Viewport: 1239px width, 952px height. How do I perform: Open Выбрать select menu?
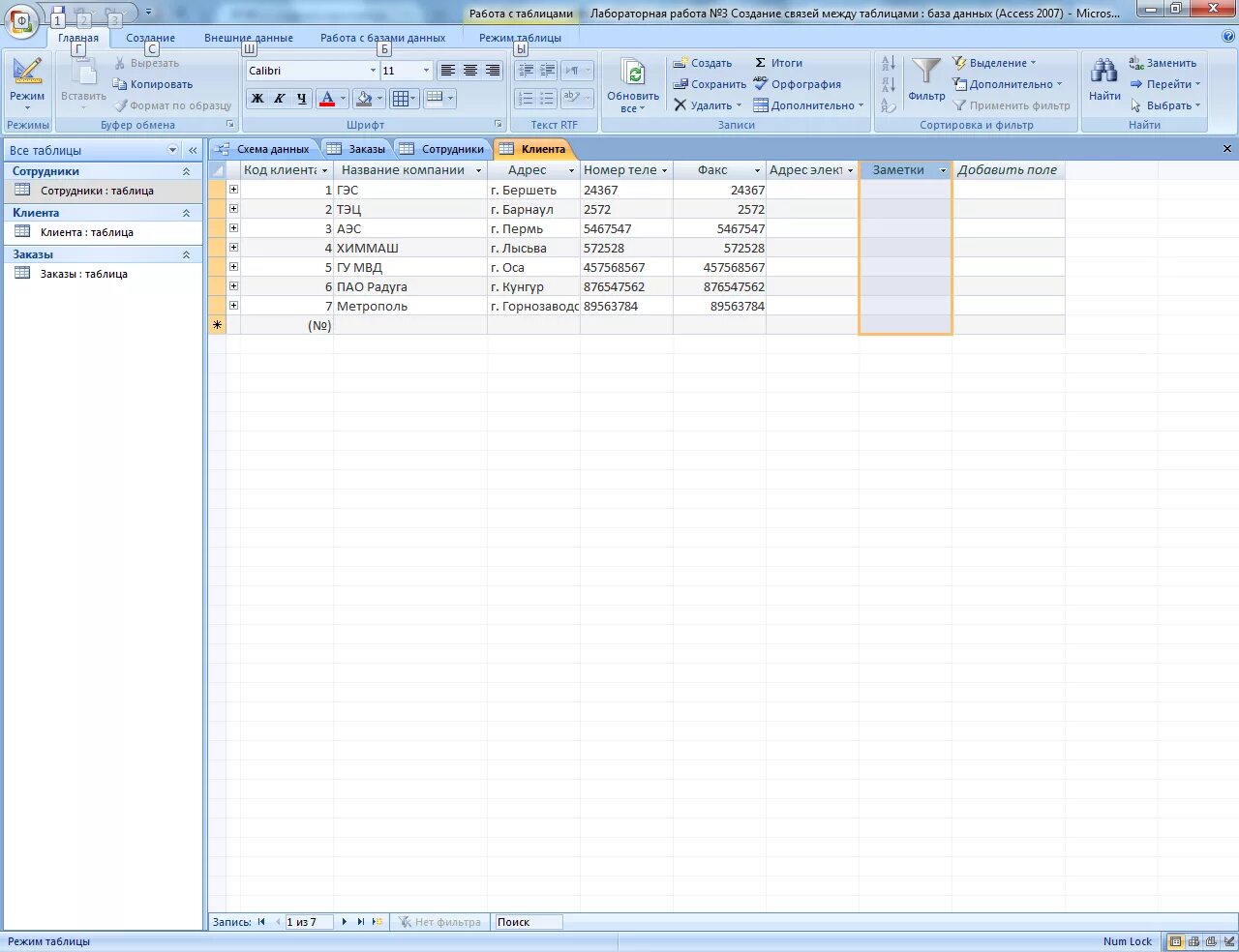(1164, 105)
